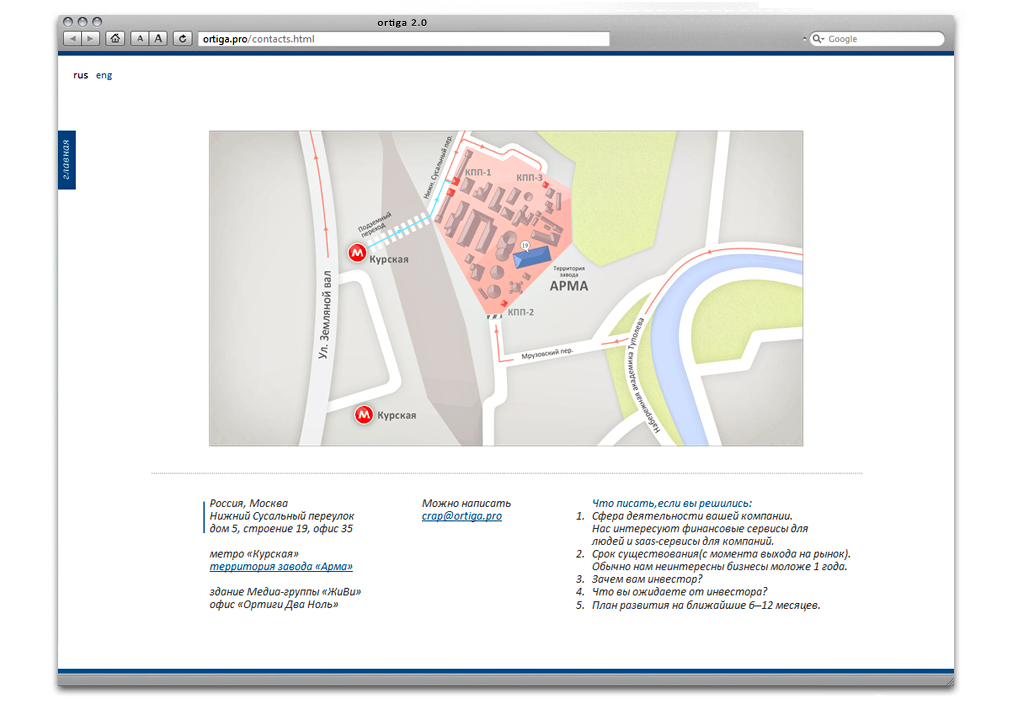Click the browser back arrow button
The width and height of the screenshot is (1010, 712).
(73, 39)
